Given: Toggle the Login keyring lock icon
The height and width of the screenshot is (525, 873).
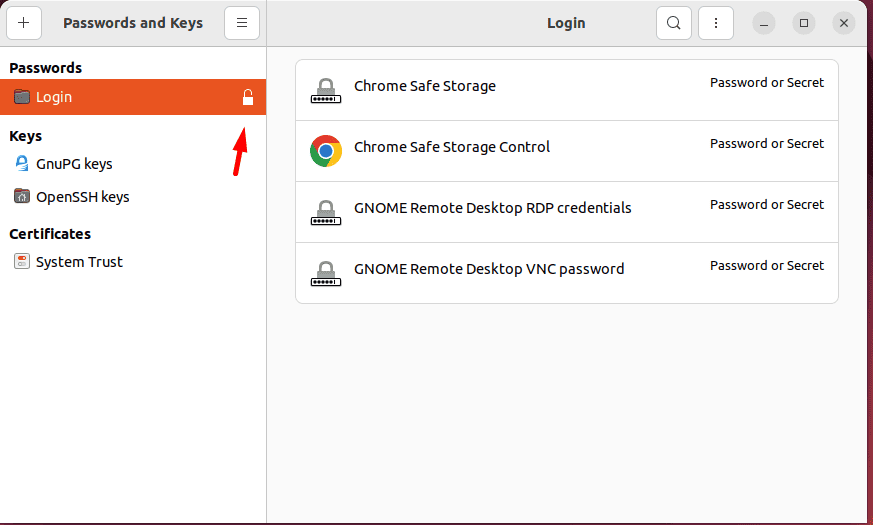Looking at the screenshot, I should pos(248,97).
